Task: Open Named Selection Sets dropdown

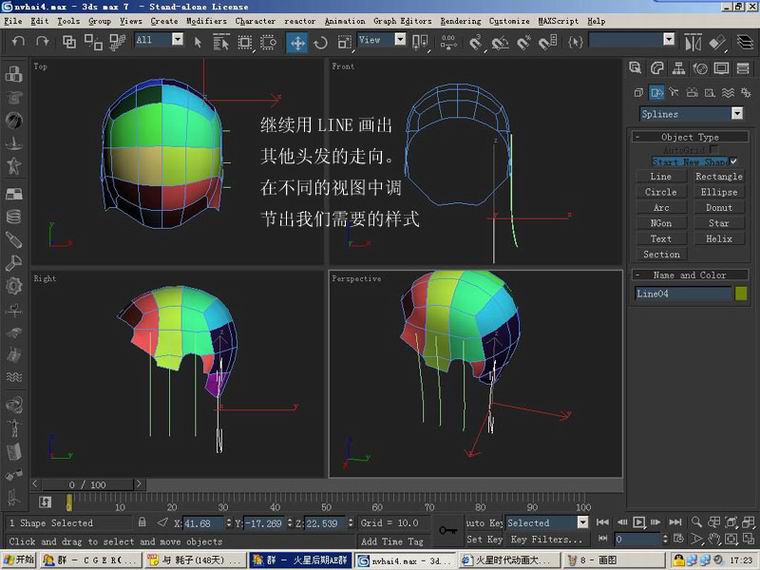Action: click(x=669, y=39)
